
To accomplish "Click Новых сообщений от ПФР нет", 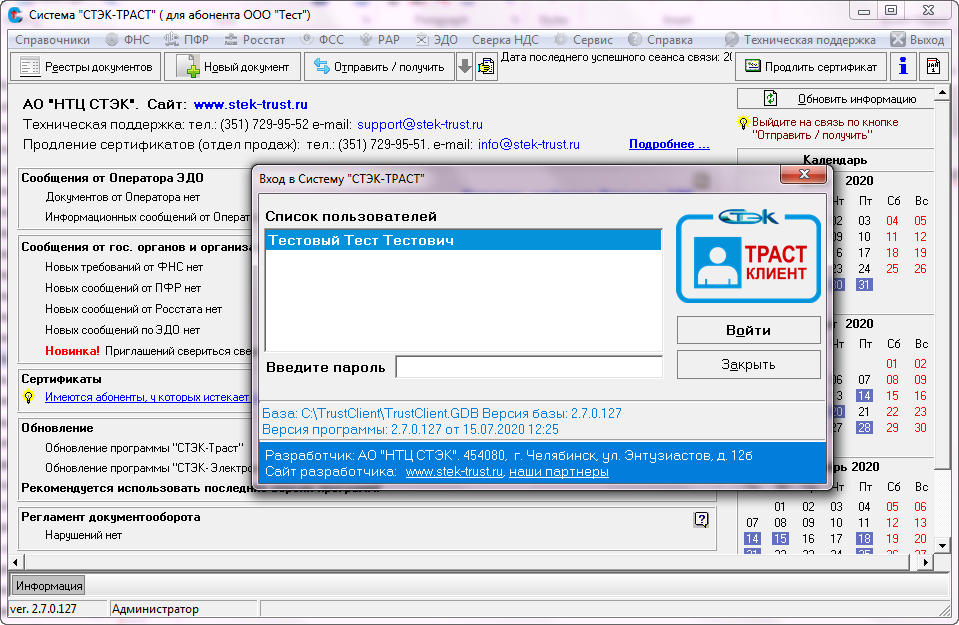I will 123,288.
